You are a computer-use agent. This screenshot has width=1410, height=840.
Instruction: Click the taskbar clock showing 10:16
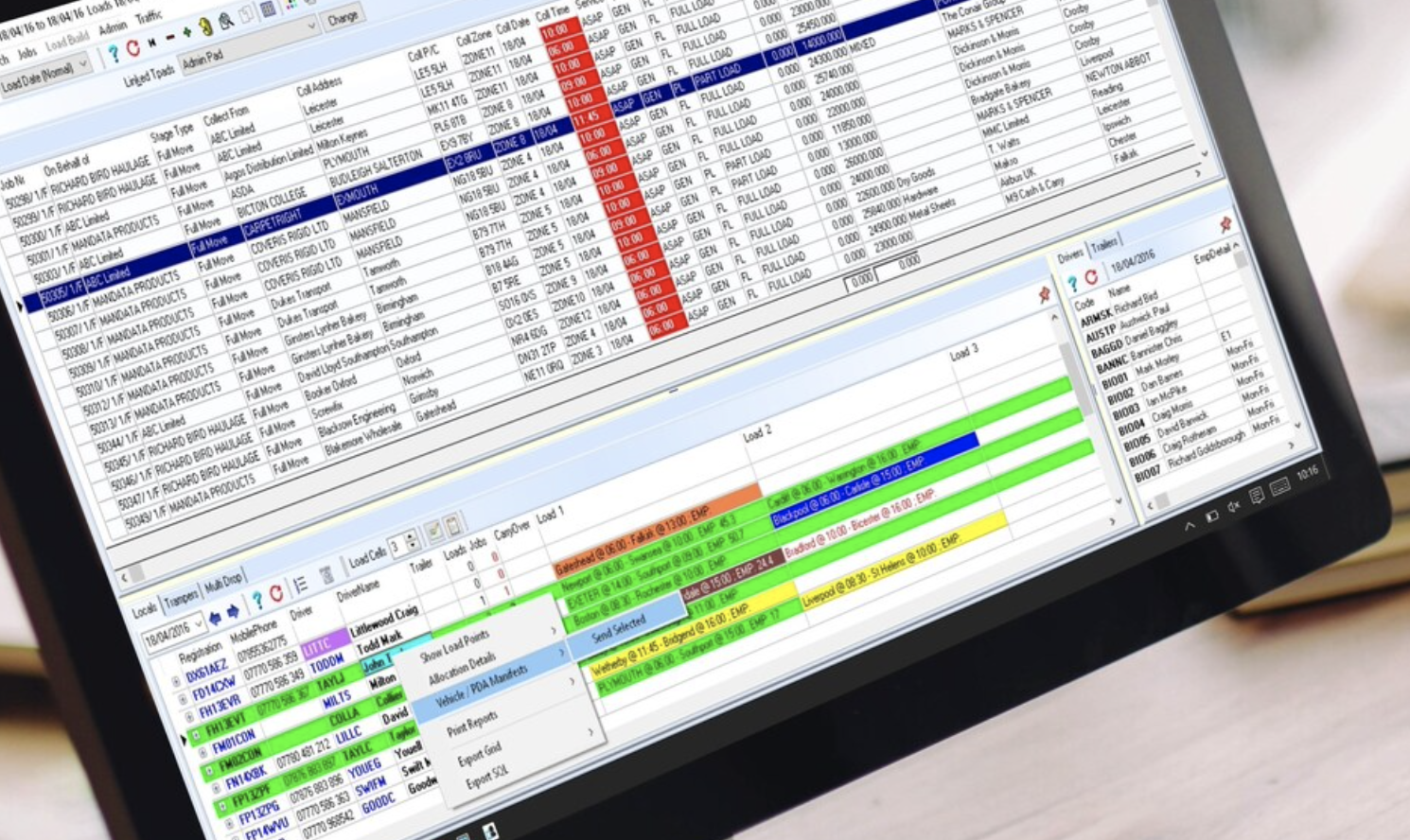pyautogui.click(x=1307, y=474)
